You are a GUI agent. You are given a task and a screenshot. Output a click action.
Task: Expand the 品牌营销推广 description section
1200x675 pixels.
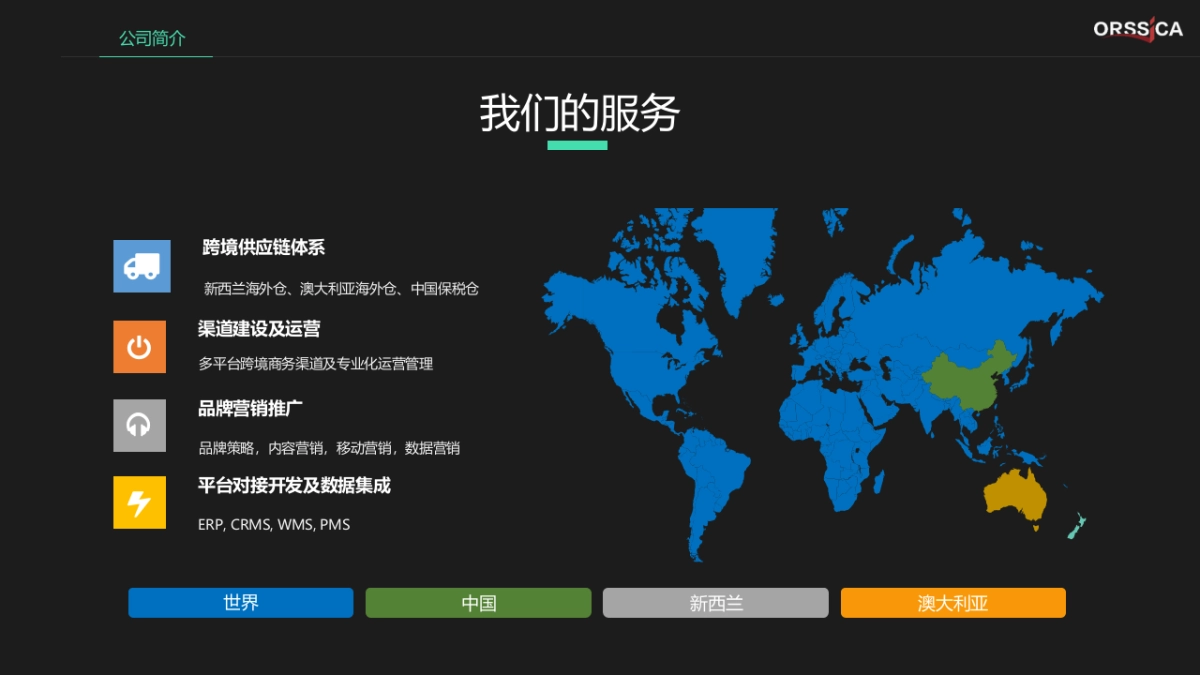coord(248,408)
